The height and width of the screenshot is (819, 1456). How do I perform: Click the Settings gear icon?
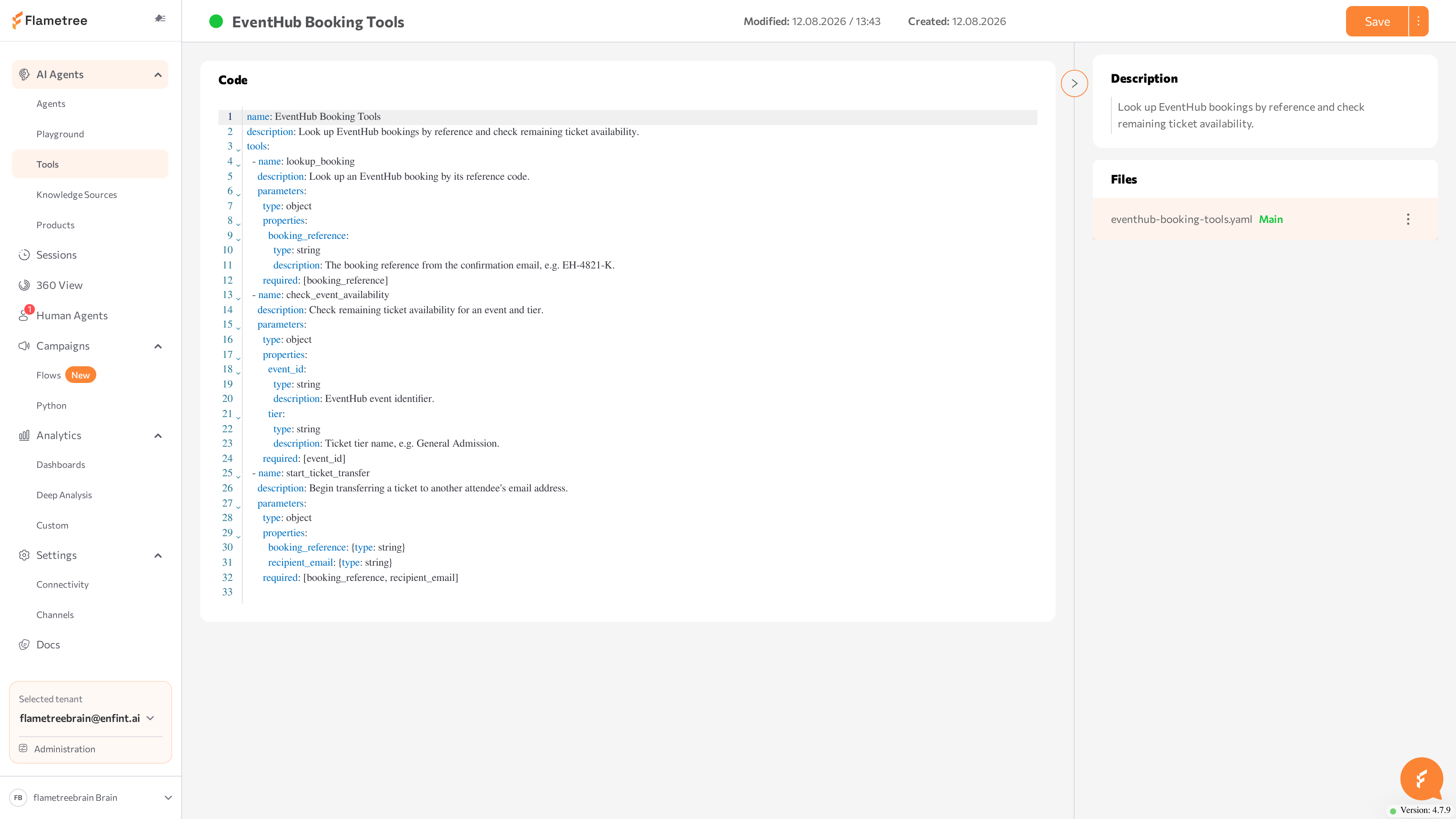(x=24, y=555)
